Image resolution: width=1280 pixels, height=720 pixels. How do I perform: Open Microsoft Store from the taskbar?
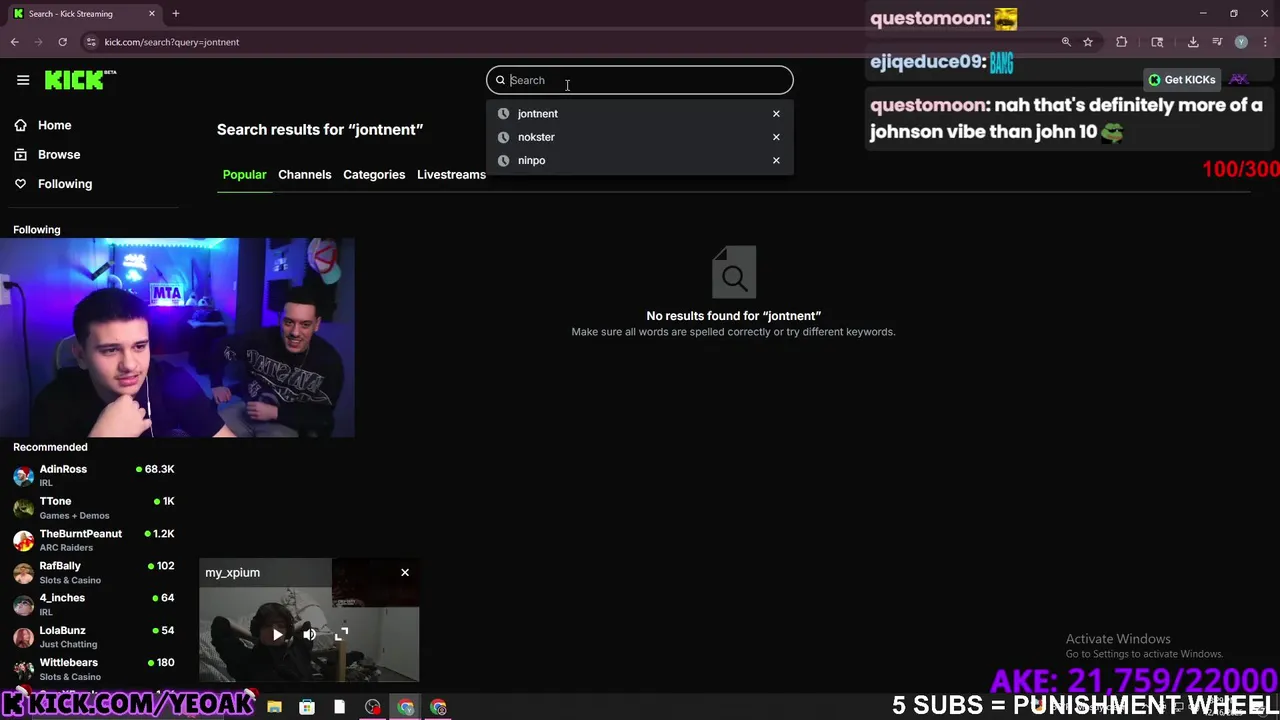pos(307,707)
